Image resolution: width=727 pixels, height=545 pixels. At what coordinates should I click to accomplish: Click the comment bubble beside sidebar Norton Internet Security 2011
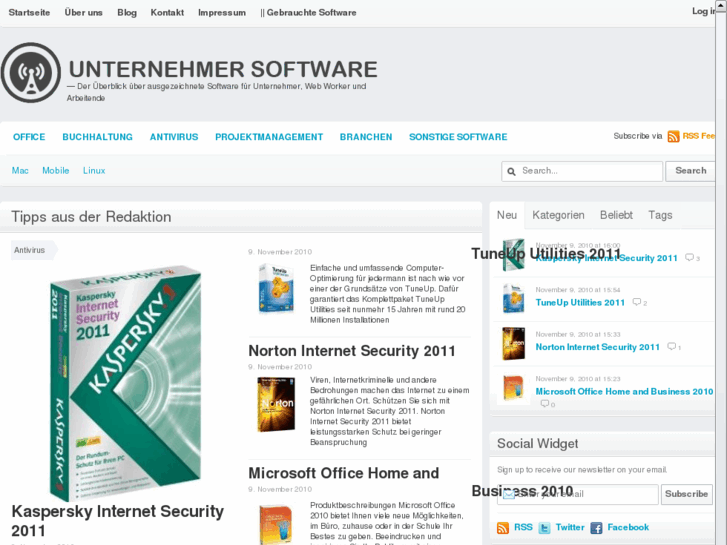click(671, 346)
